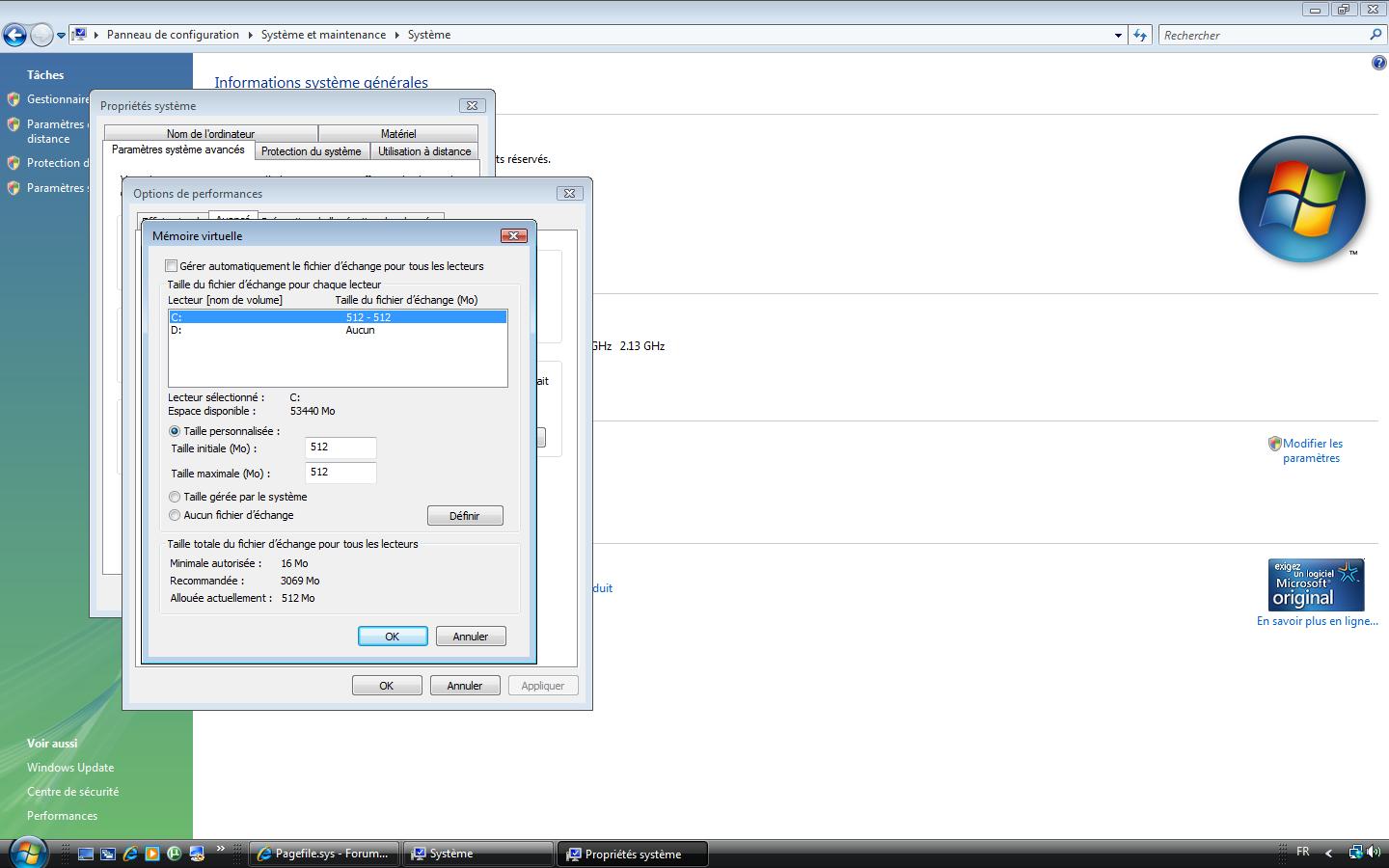
Task: Enable automatic paging file management checkbox
Action: [x=172, y=266]
